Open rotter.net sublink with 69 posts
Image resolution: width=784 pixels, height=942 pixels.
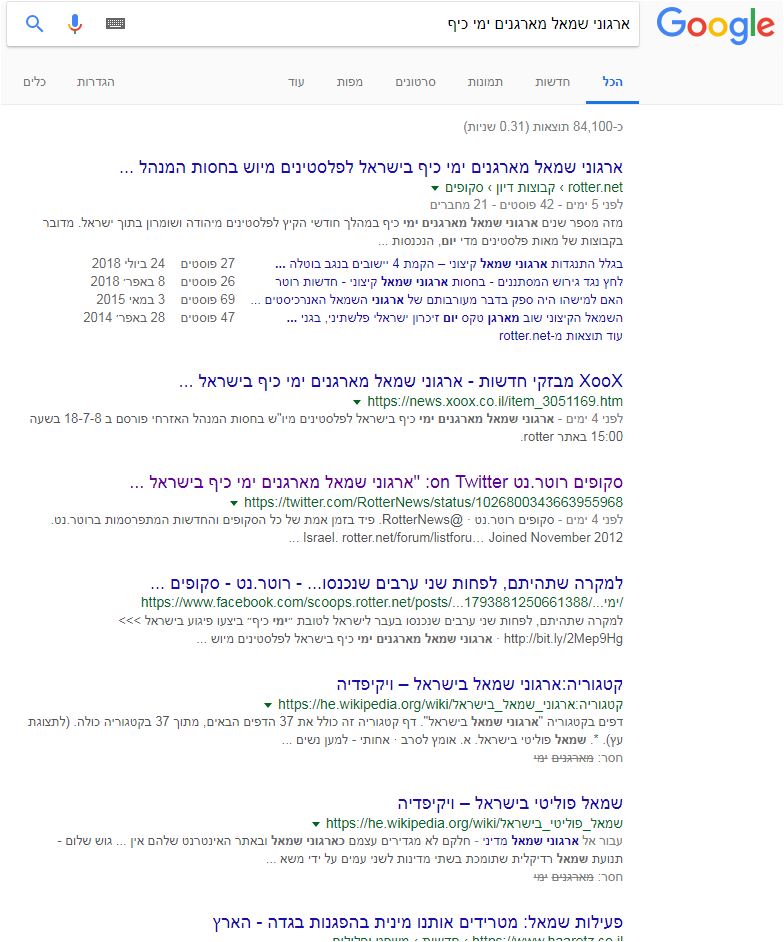pyautogui.click(x=436, y=300)
